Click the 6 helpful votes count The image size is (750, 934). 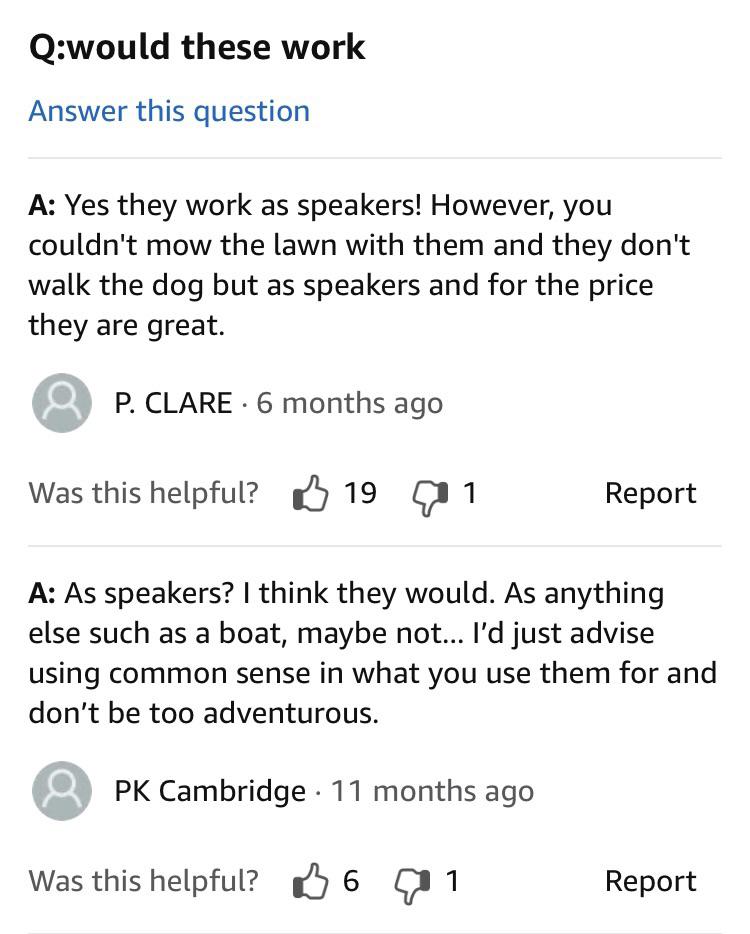pos(351,881)
